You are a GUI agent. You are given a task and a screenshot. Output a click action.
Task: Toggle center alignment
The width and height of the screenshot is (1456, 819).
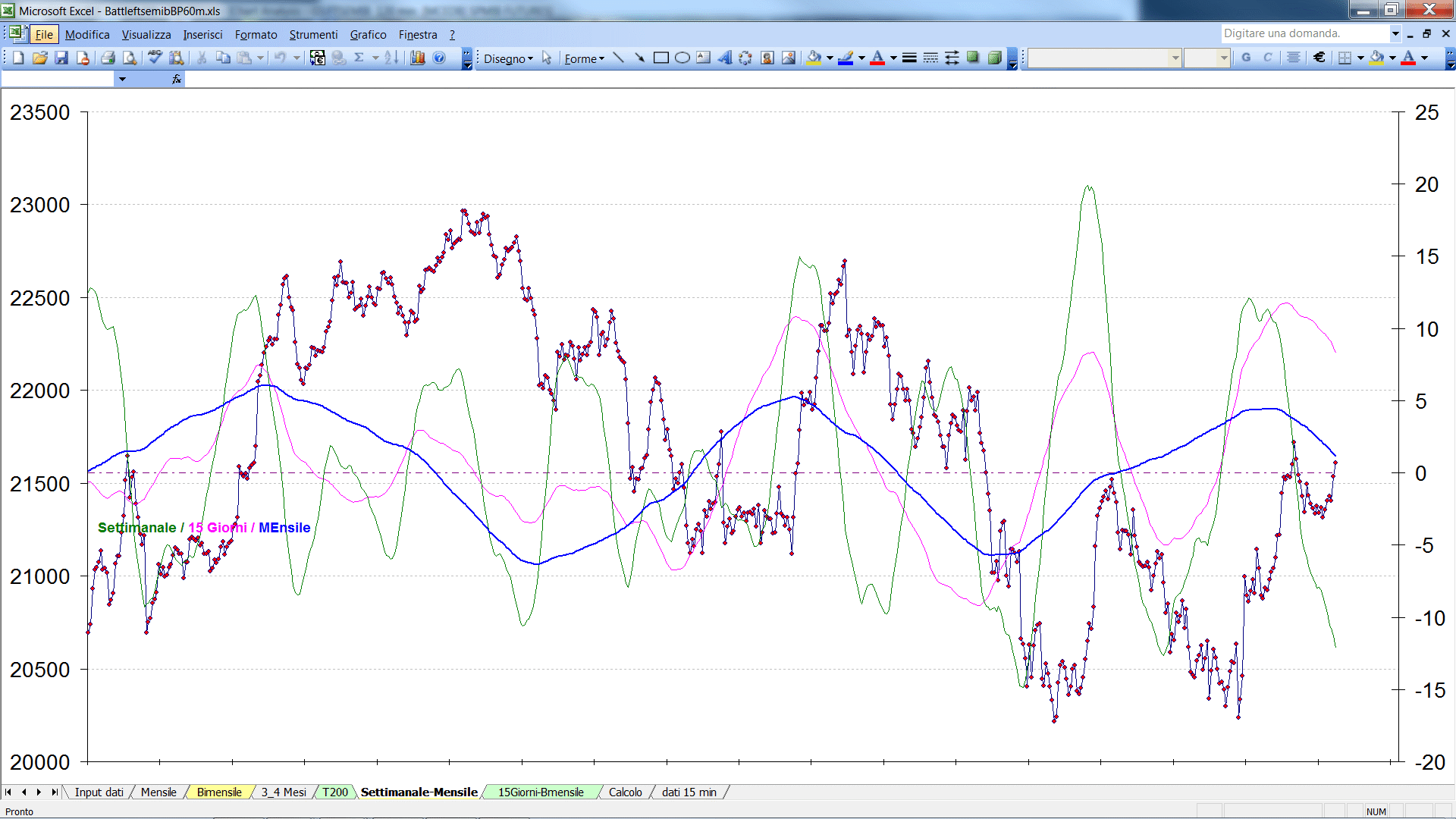(x=1294, y=58)
